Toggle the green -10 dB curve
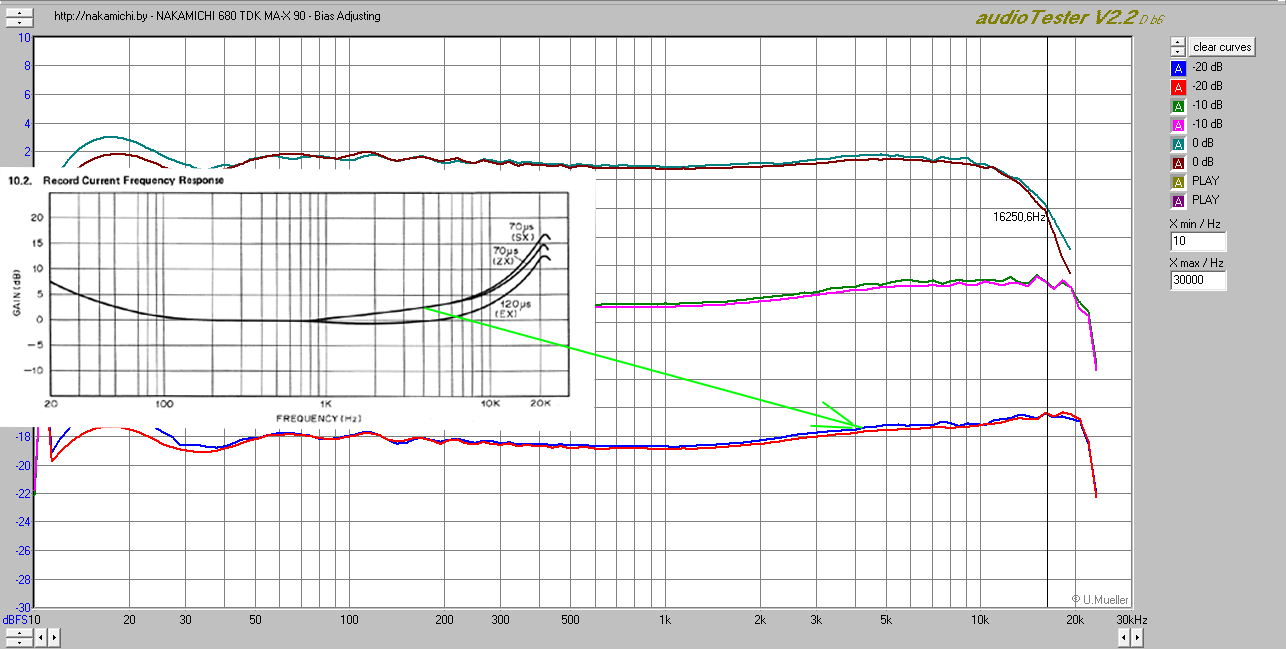This screenshot has width=1286, height=649. pos(1178,106)
